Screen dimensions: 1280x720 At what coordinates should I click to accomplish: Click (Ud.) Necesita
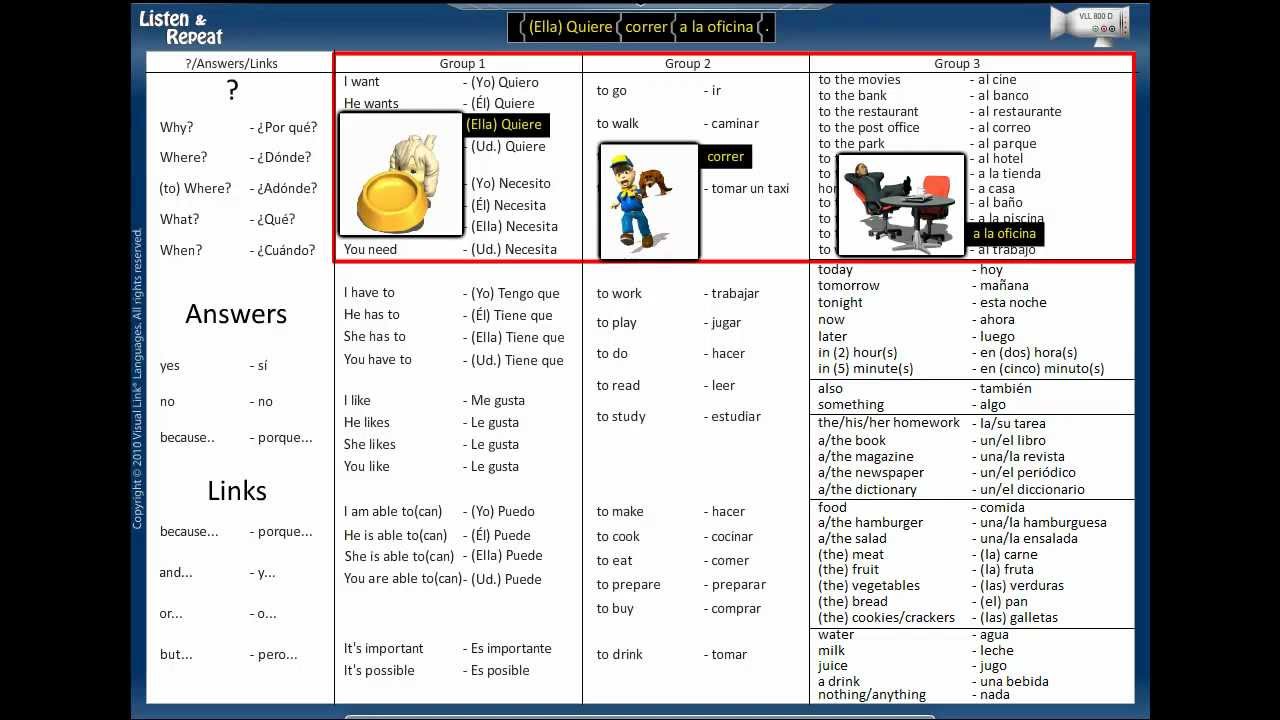(x=514, y=250)
